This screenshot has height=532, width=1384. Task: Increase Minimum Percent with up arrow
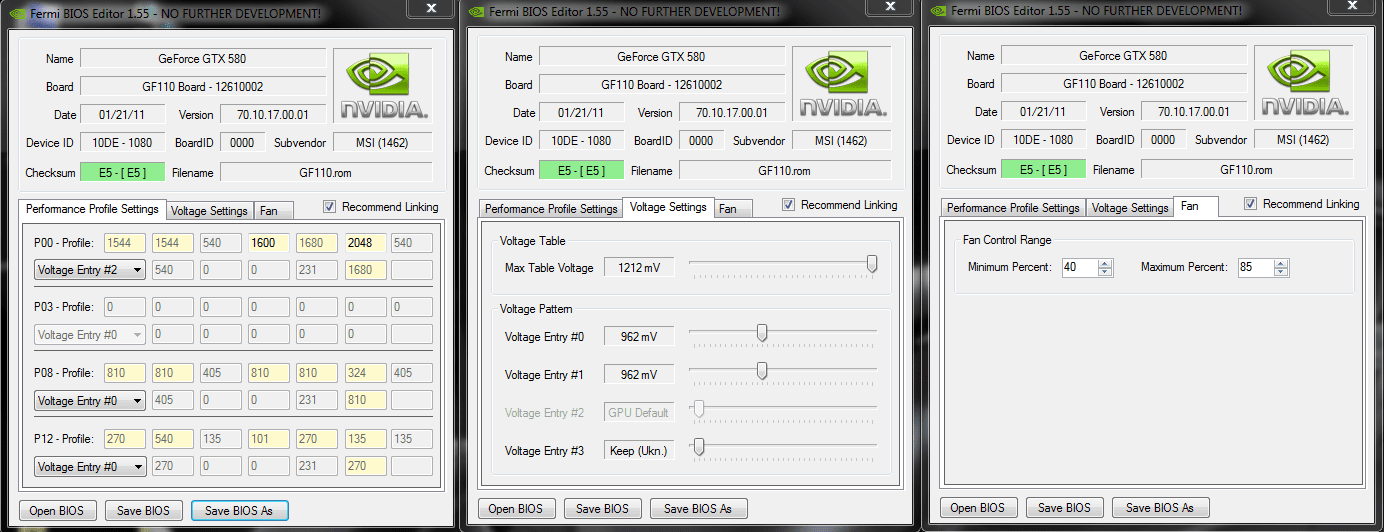coord(1104,263)
